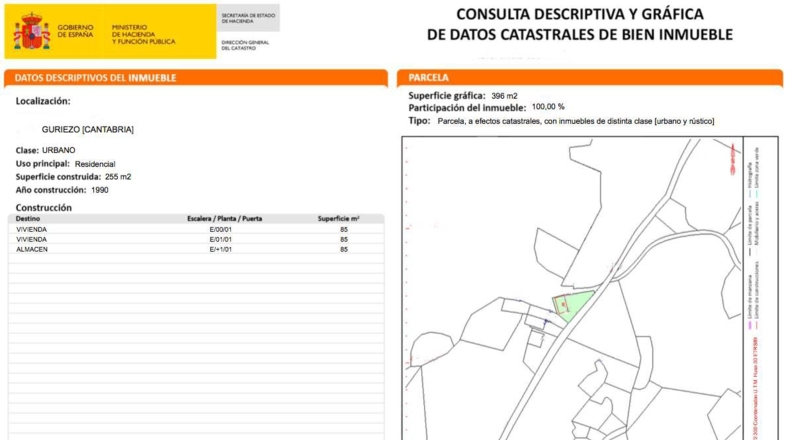Click 'Participación del inmueble:' label
Image resolution: width=790 pixels, height=440 pixels.
click(x=467, y=108)
